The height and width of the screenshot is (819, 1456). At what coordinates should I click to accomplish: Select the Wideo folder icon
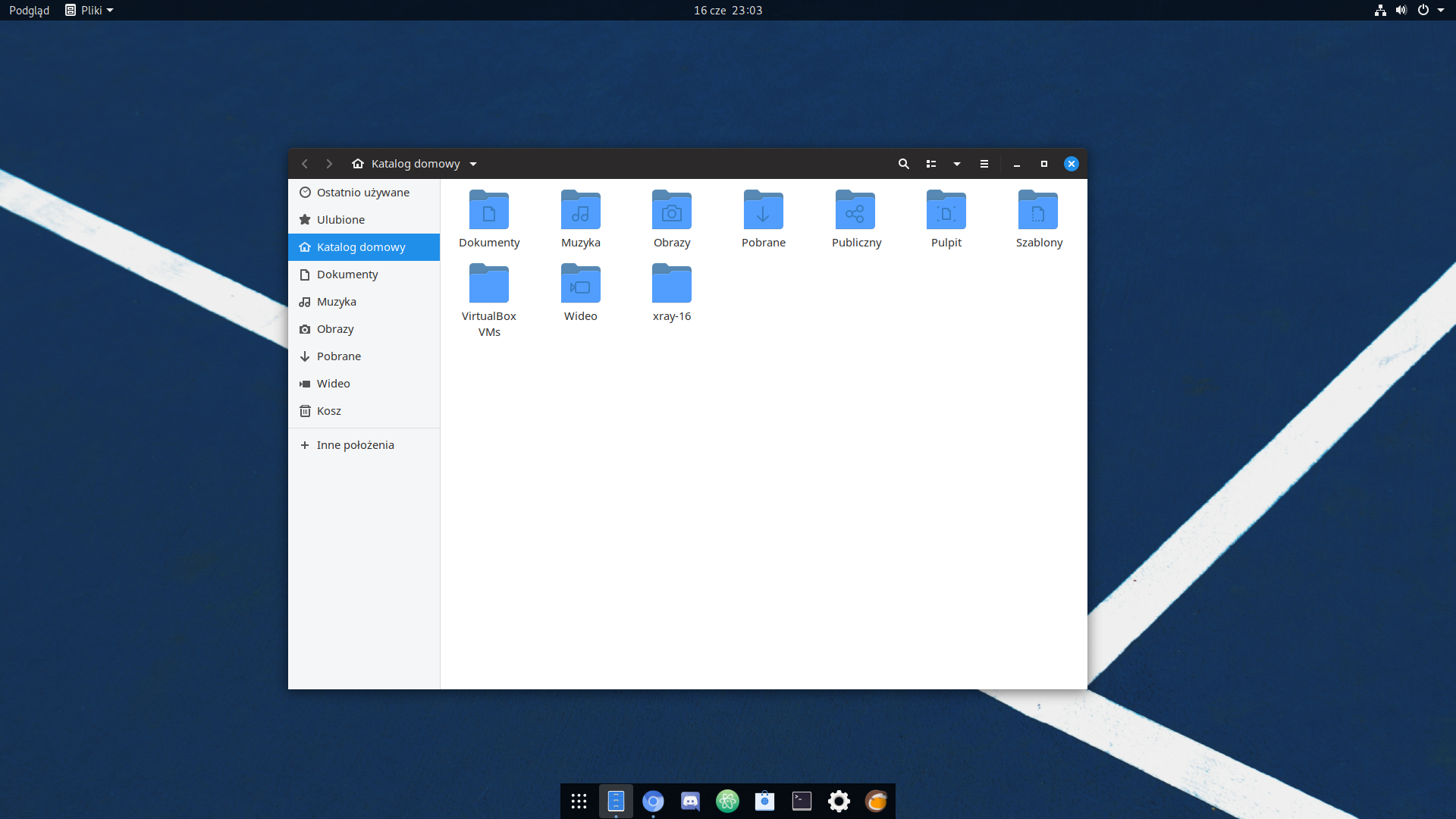point(581,284)
